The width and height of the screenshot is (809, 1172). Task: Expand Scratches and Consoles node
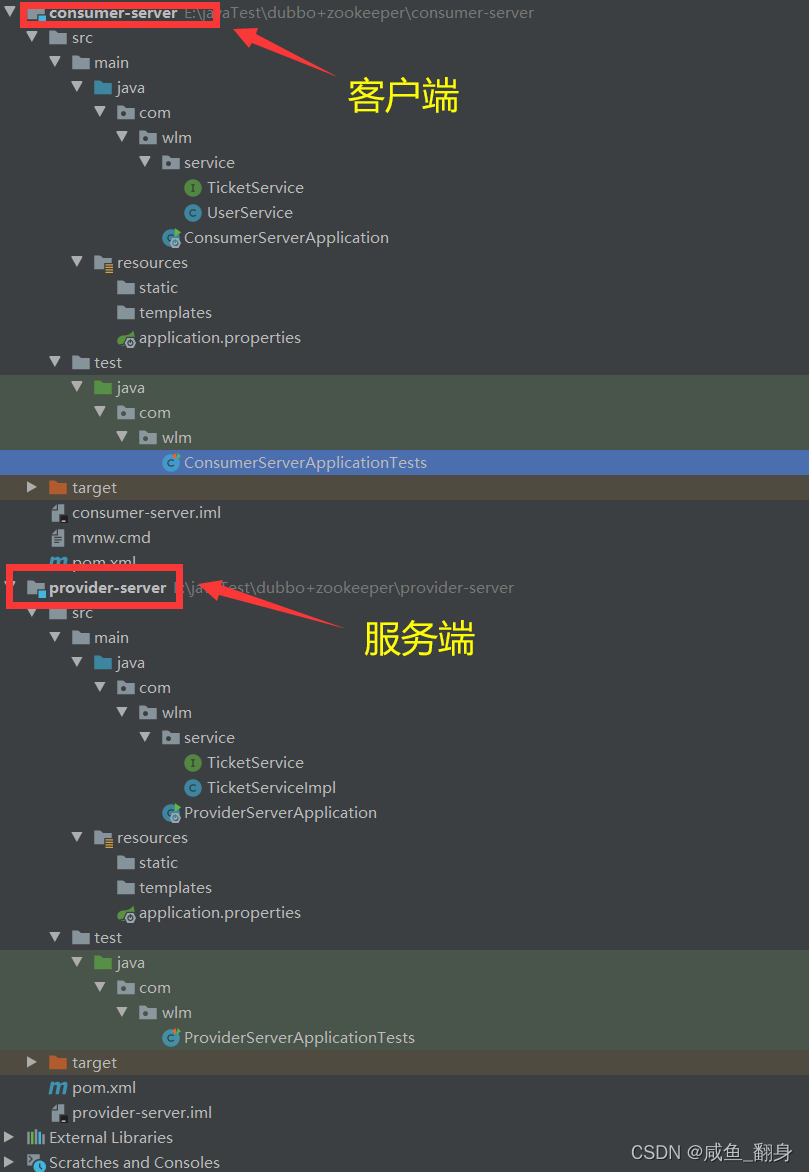click(x=9, y=1162)
